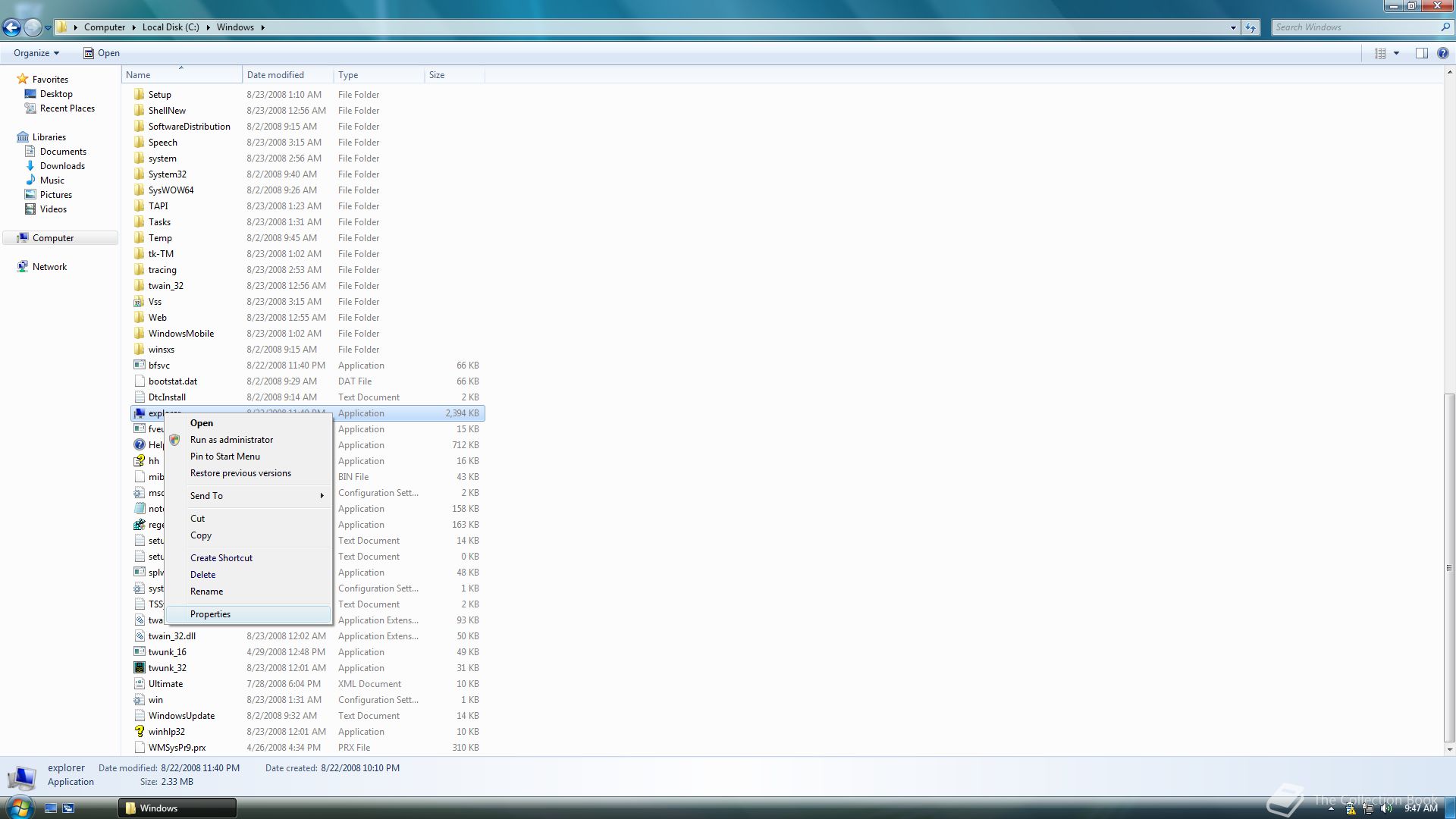1456x819 pixels.
Task: Open recent pages dropdown next to Forward
Action: [48, 28]
